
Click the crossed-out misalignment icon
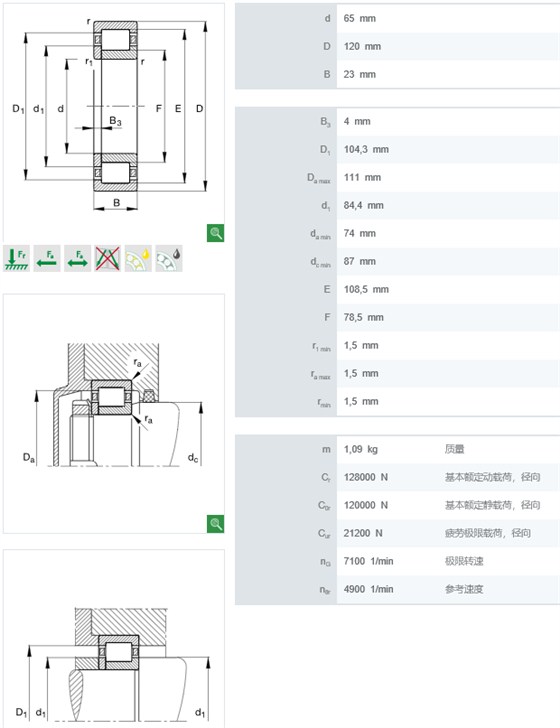108,259
